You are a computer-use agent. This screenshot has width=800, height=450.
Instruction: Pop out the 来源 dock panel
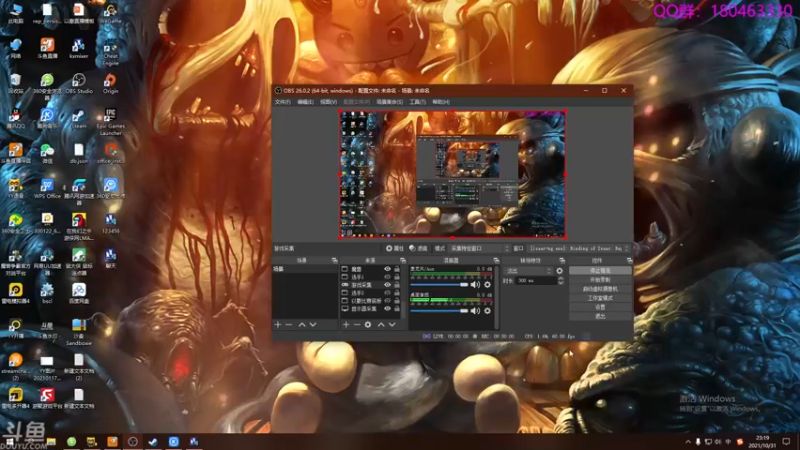pyautogui.click(x=403, y=261)
